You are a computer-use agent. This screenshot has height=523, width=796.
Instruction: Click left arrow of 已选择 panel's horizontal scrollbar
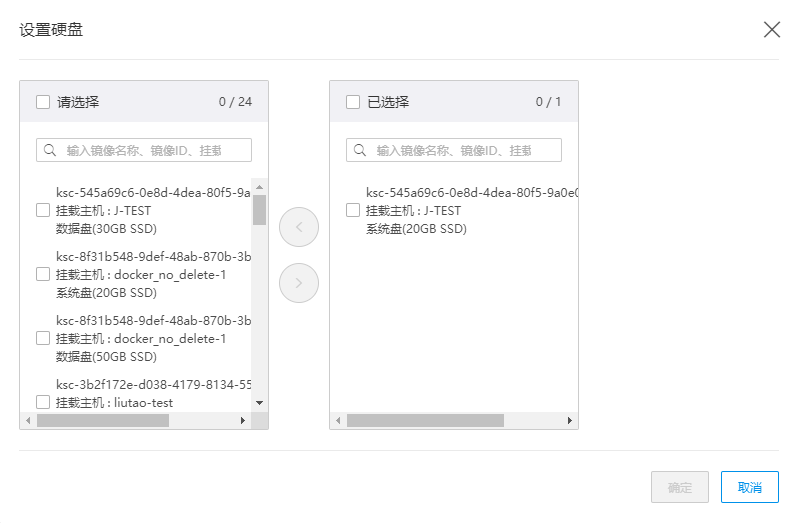point(338,421)
